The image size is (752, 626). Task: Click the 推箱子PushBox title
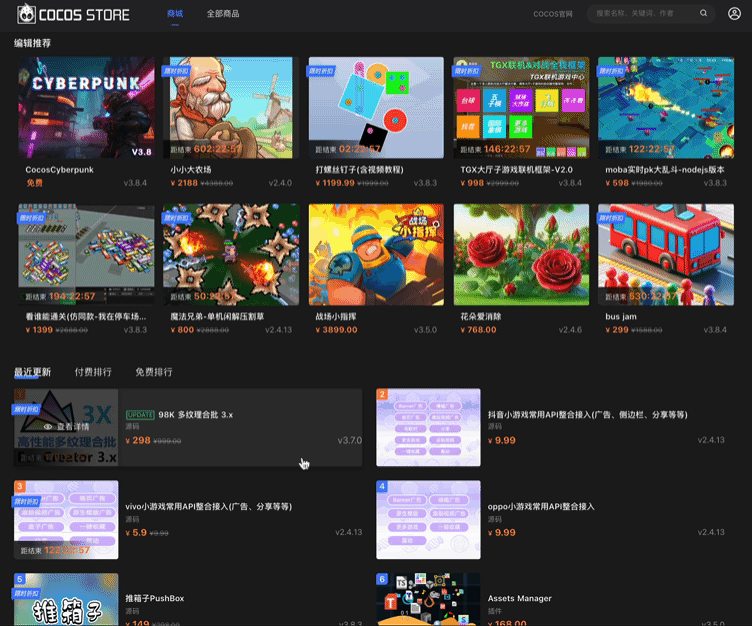tap(154, 599)
